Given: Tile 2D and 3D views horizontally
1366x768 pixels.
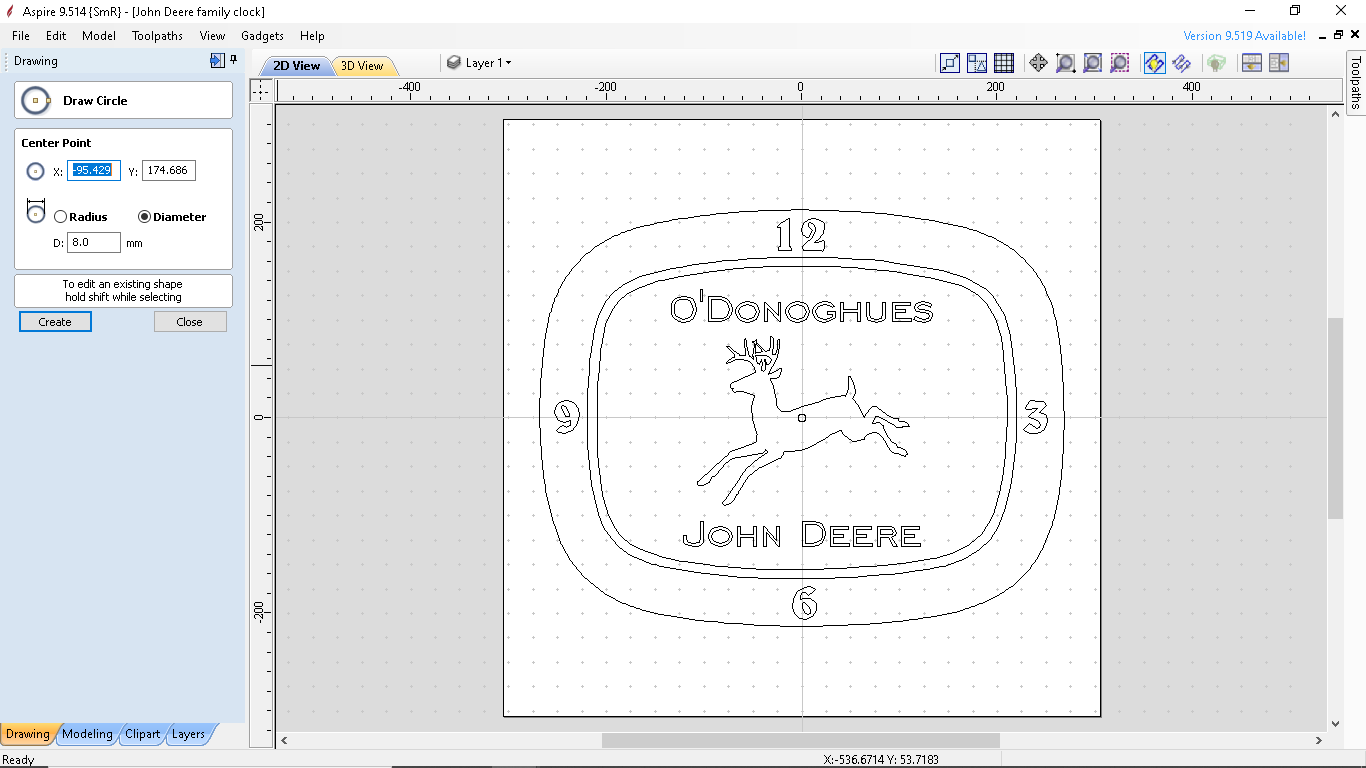Looking at the screenshot, I should (1251, 63).
